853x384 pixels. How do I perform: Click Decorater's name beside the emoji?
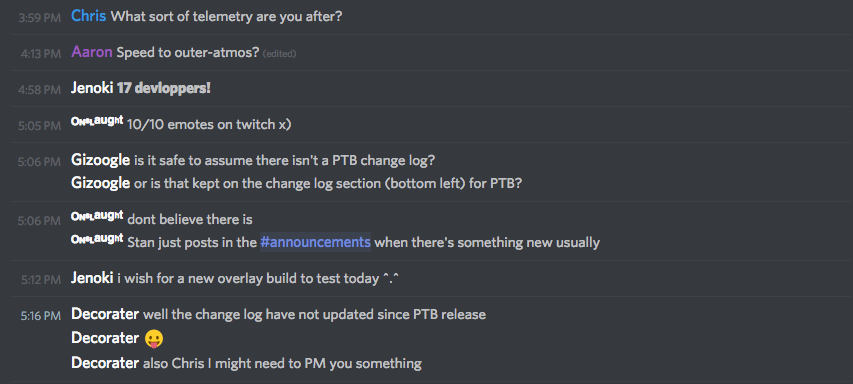coord(105,338)
